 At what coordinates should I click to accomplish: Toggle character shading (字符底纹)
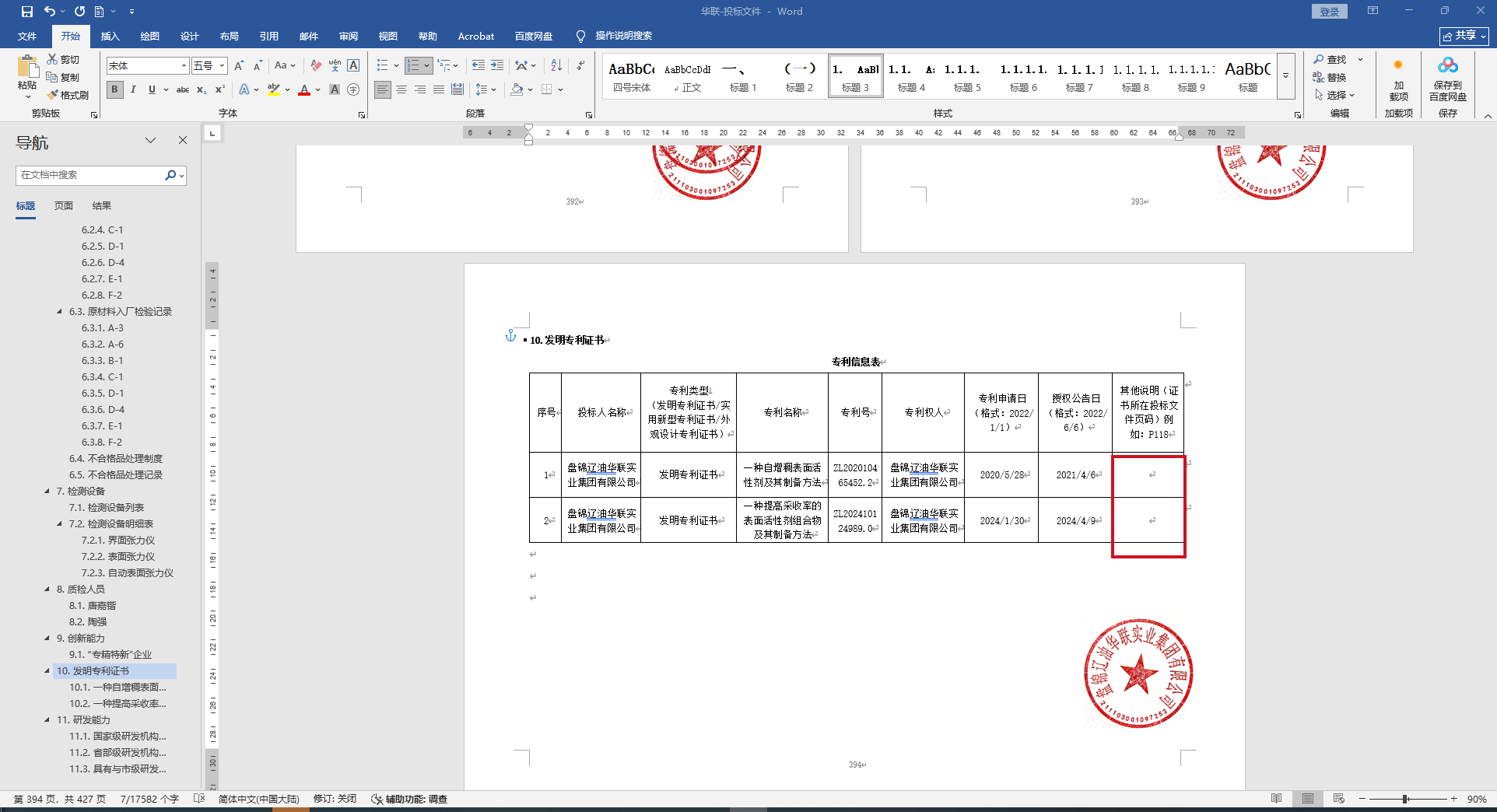(x=335, y=89)
